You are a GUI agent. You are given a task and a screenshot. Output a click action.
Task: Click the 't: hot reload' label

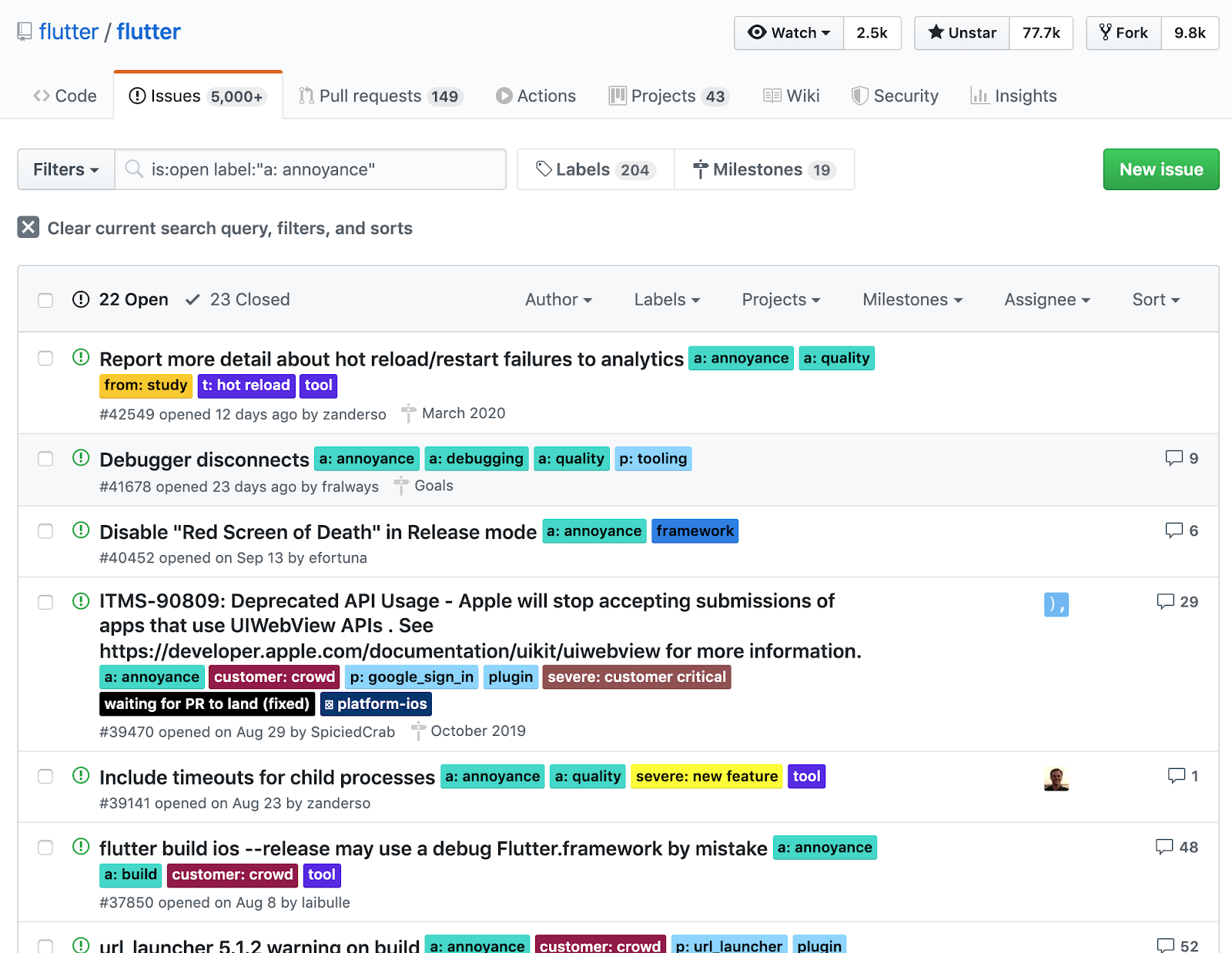pos(246,385)
